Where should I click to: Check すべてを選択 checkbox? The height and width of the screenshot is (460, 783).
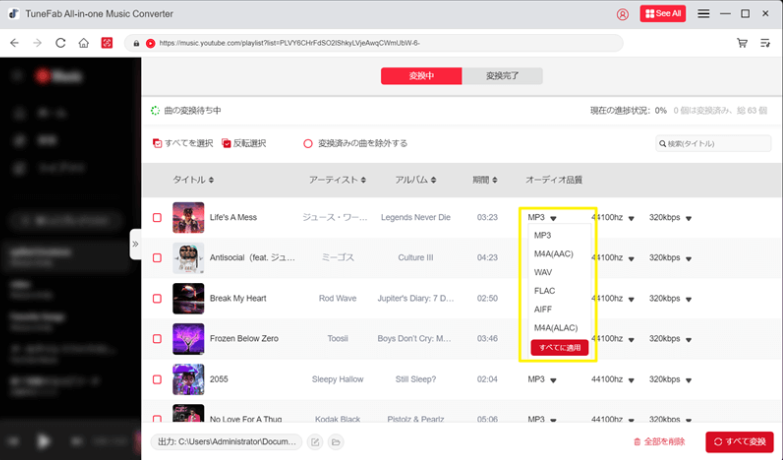(157, 143)
